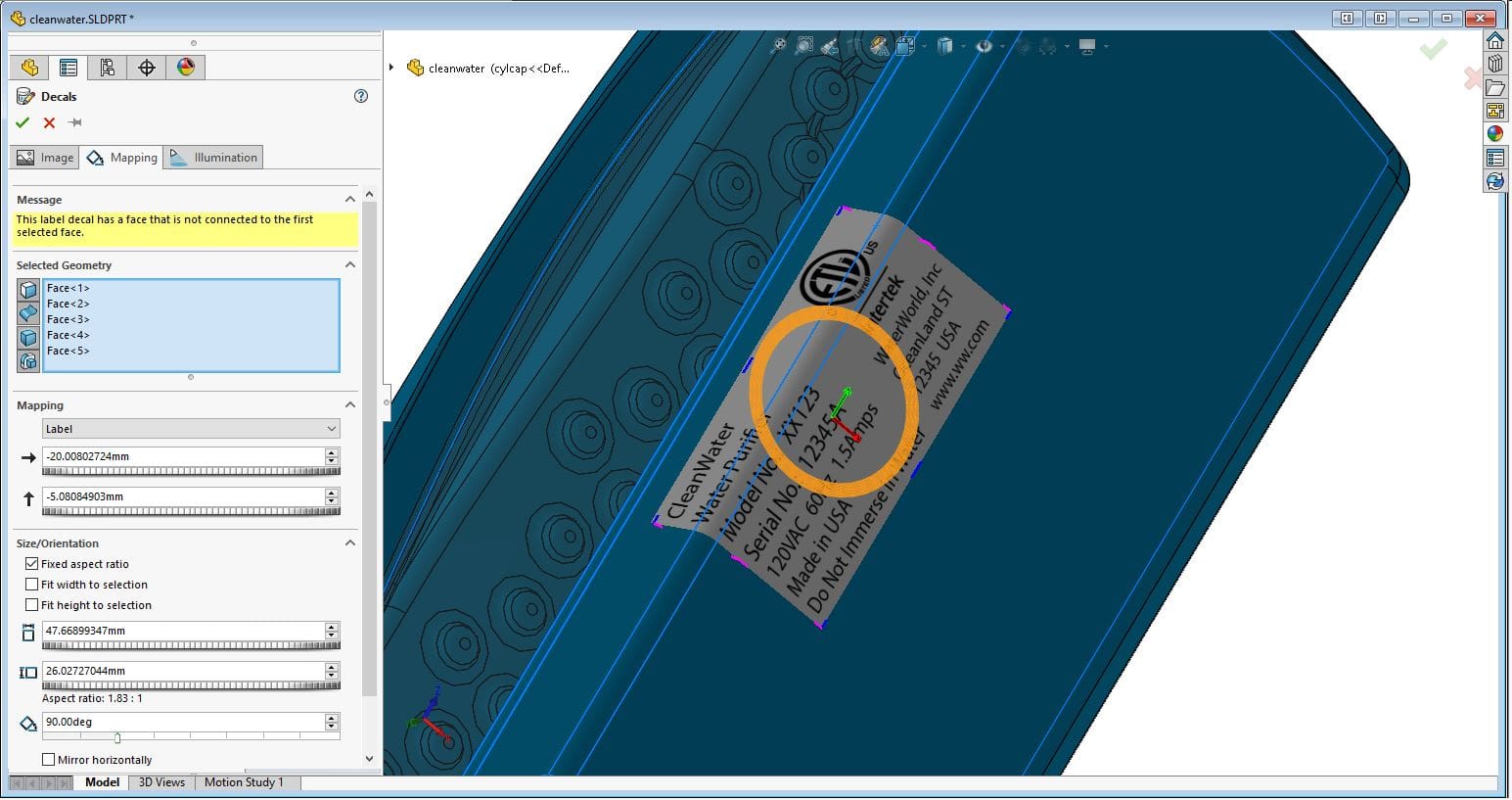Pin the Decals PropertyManager
Image resolution: width=1512 pixels, height=800 pixels.
[x=73, y=122]
